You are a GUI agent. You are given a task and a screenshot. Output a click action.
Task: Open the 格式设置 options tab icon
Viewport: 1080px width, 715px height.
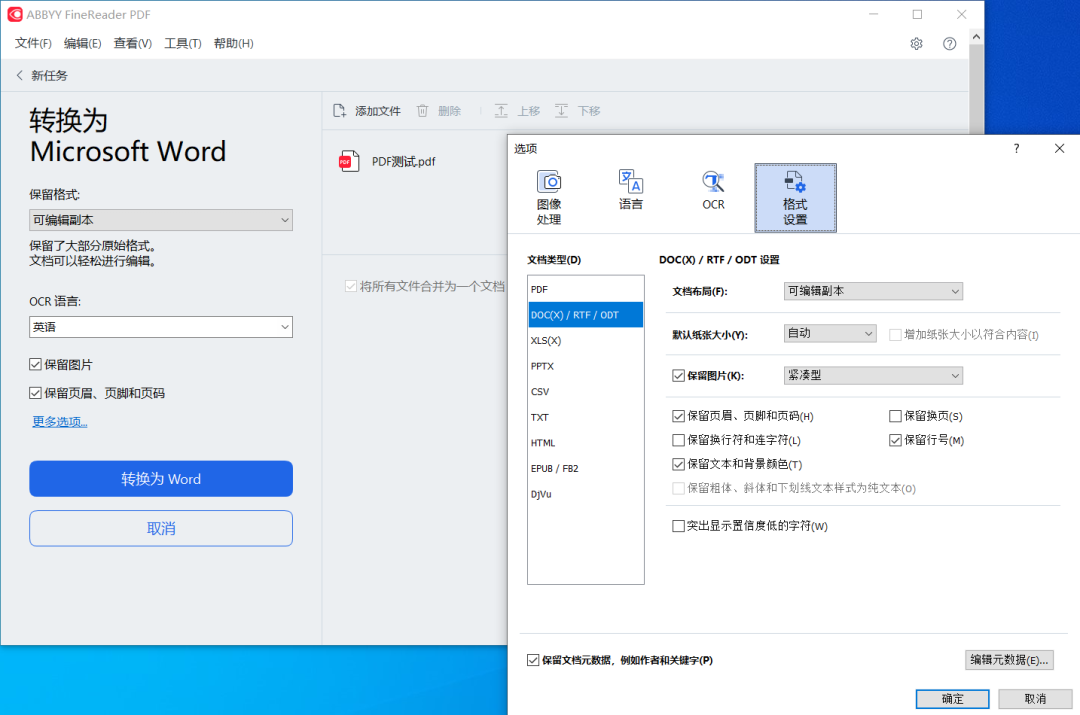coord(795,182)
